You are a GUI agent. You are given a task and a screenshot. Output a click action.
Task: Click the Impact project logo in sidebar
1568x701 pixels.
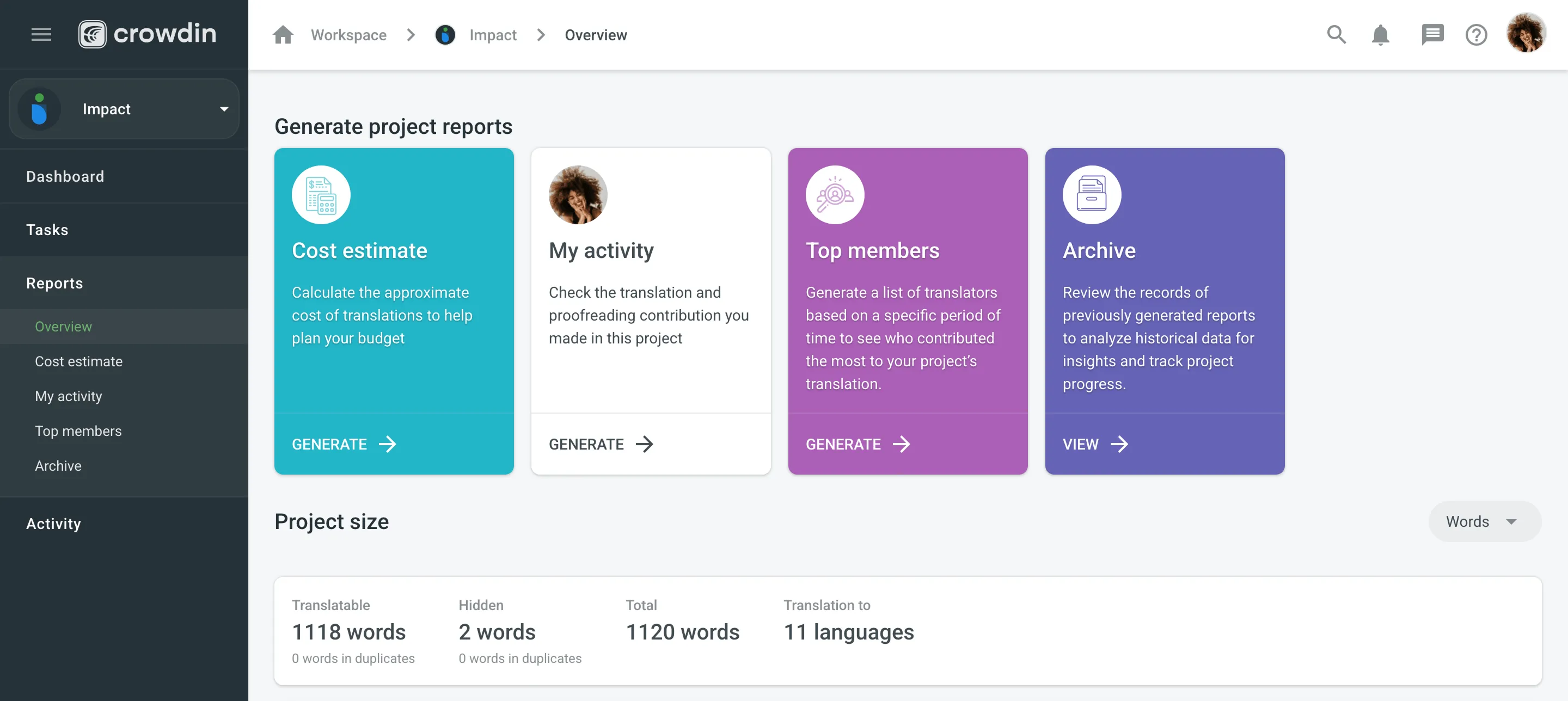click(x=40, y=109)
